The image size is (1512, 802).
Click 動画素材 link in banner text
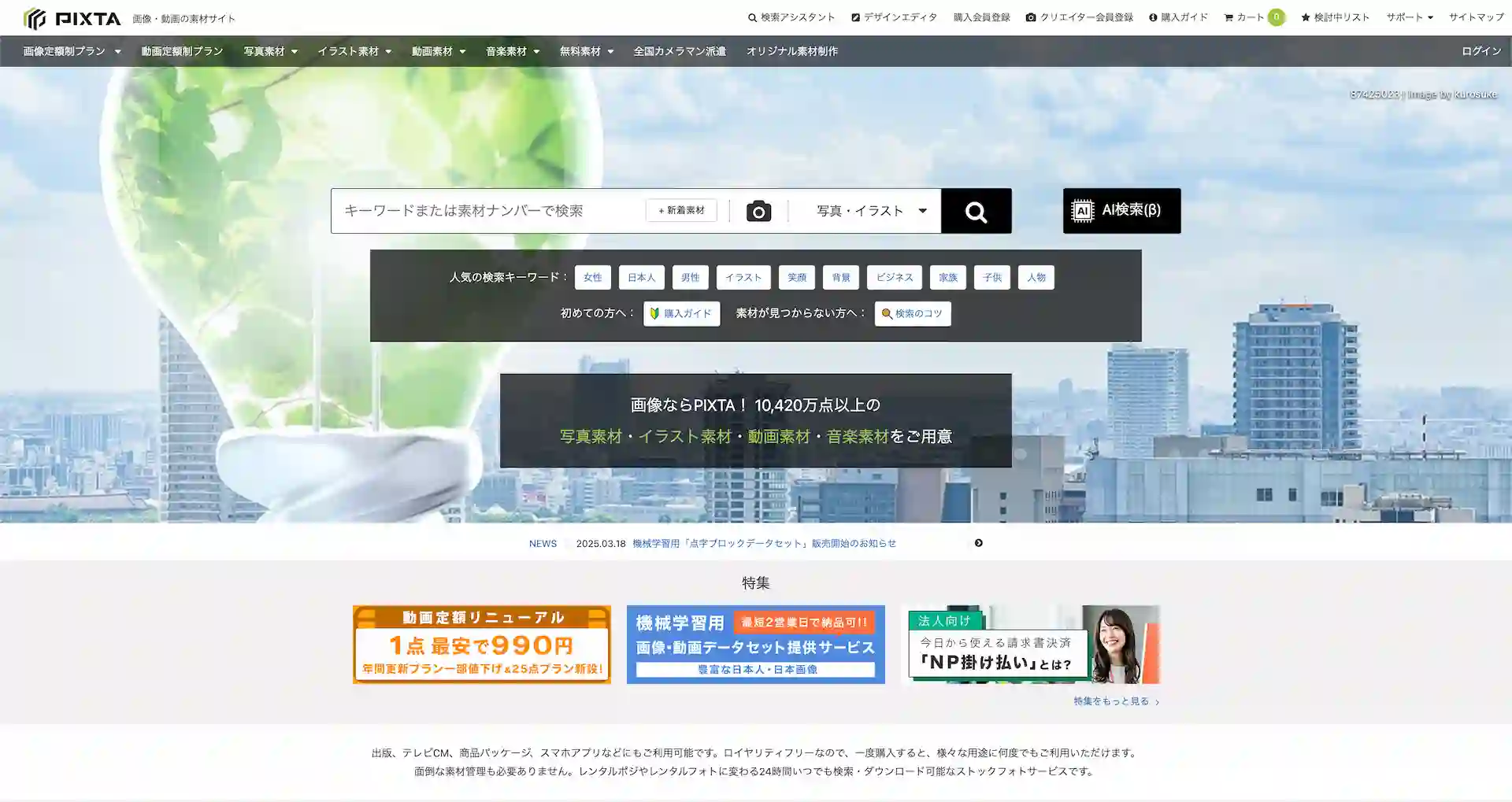pyautogui.click(x=779, y=437)
